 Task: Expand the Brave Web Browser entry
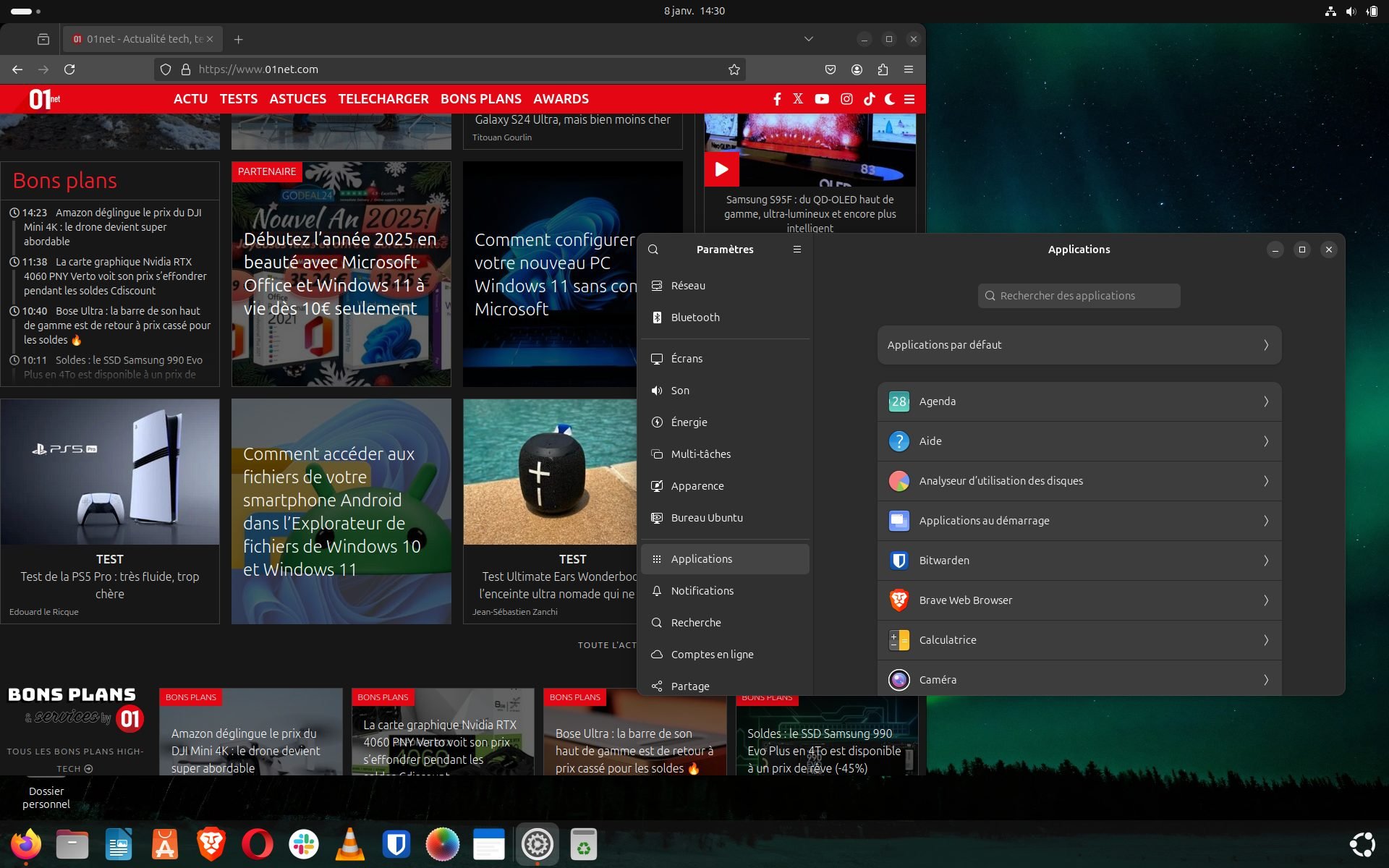[x=1079, y=600]
